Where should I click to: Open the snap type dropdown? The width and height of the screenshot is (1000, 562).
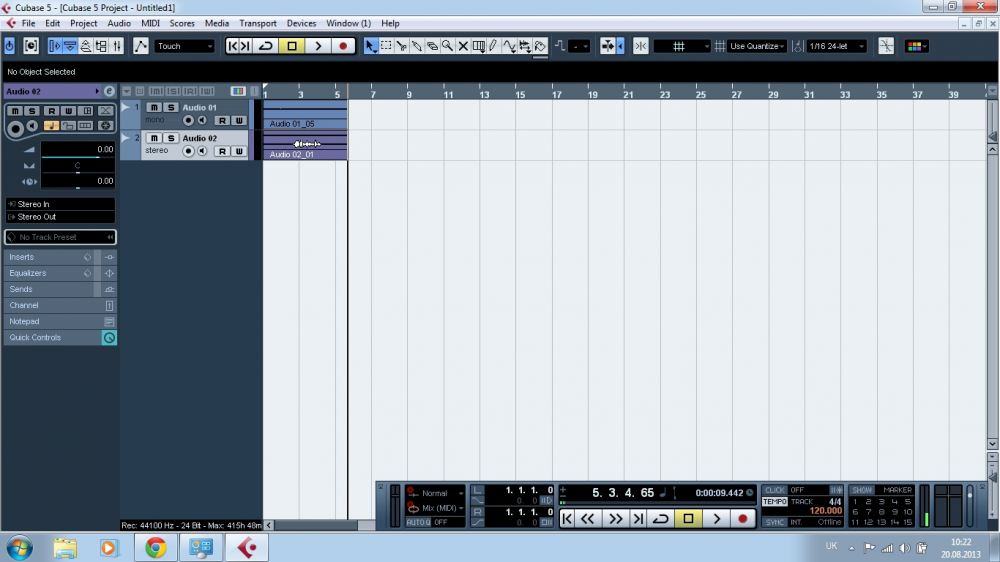[x=682, y=46]
